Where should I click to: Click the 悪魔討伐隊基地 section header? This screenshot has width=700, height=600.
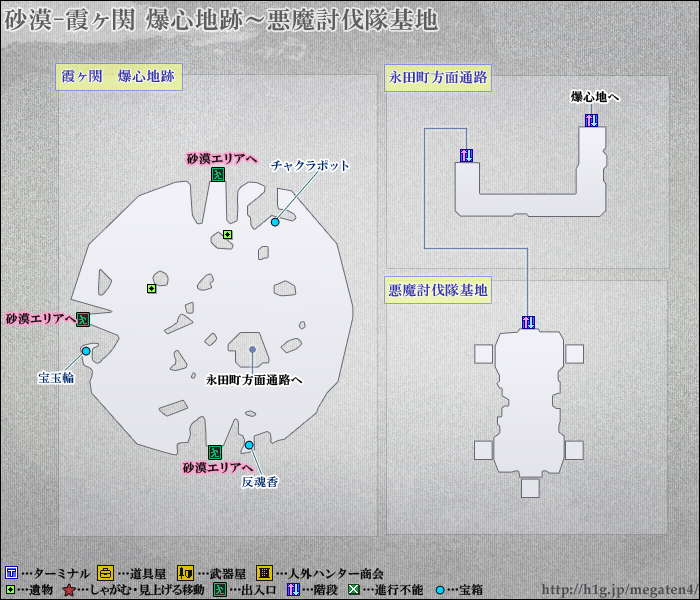tap(438, 291)
